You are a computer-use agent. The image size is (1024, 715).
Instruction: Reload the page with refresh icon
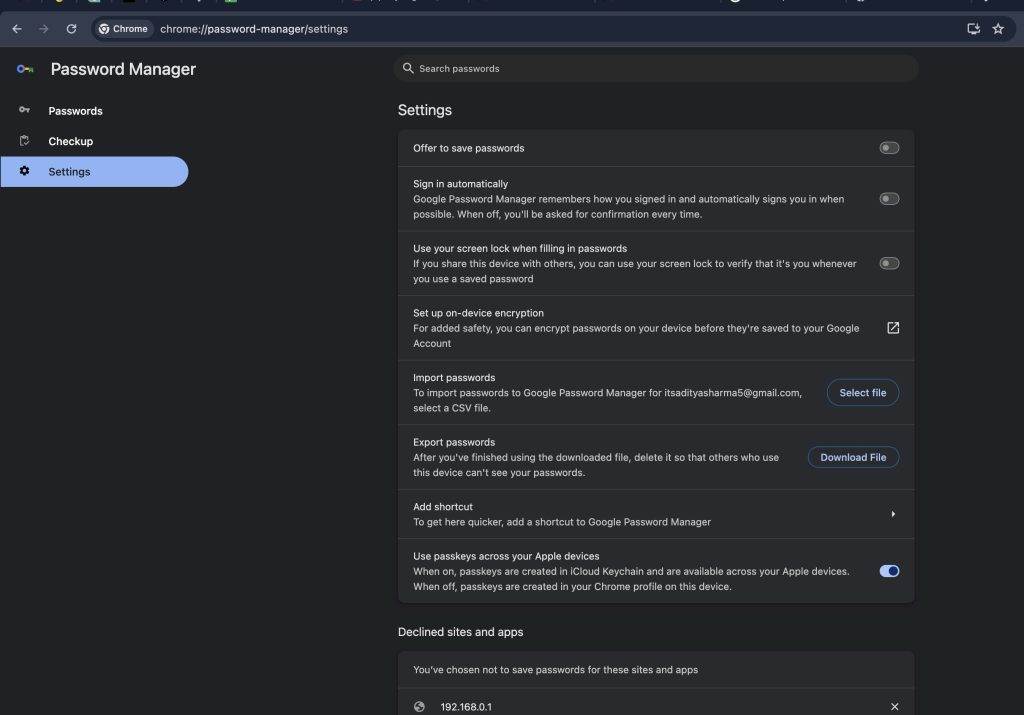[x=72, y=29]
